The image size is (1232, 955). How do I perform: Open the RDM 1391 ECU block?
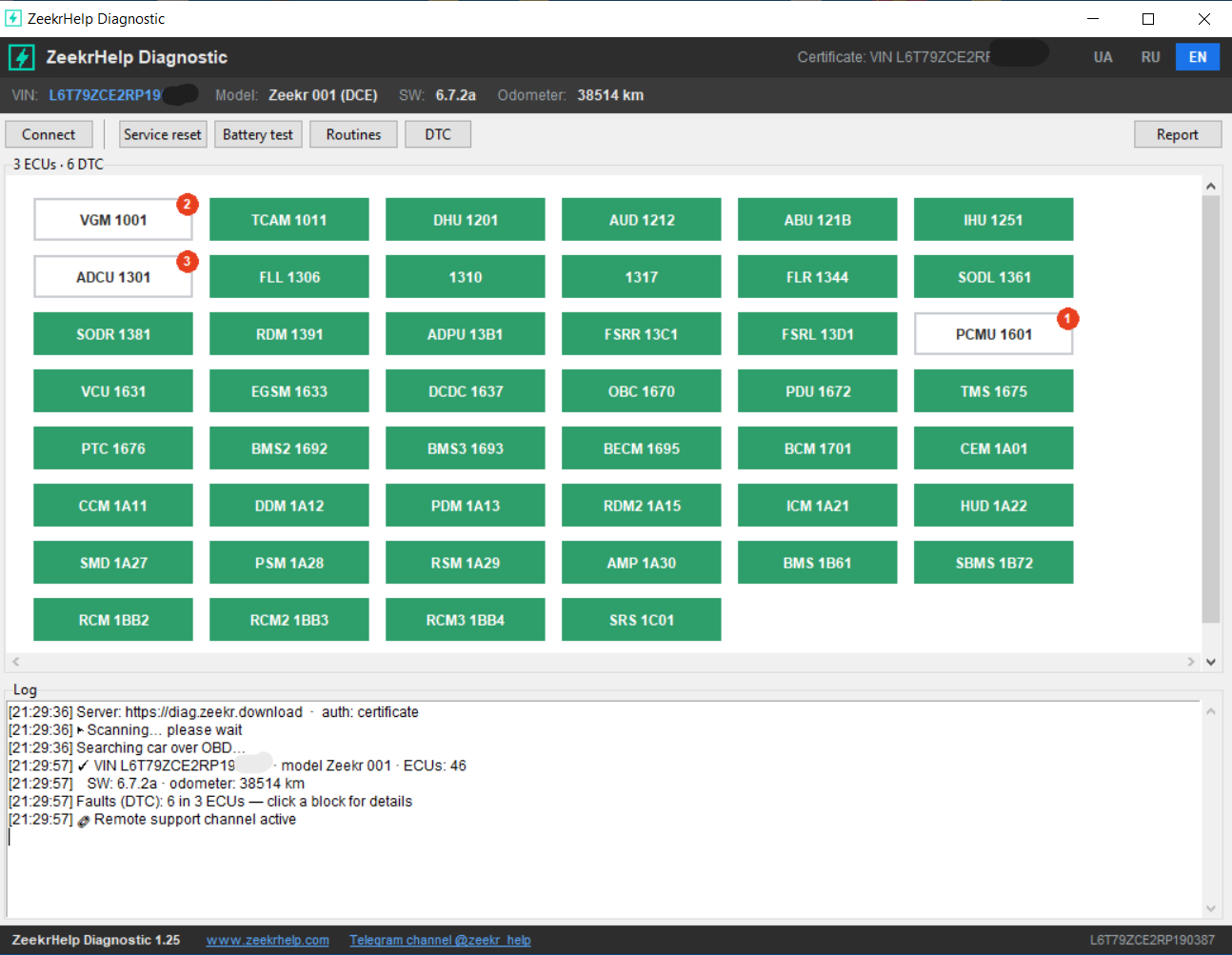289,334
